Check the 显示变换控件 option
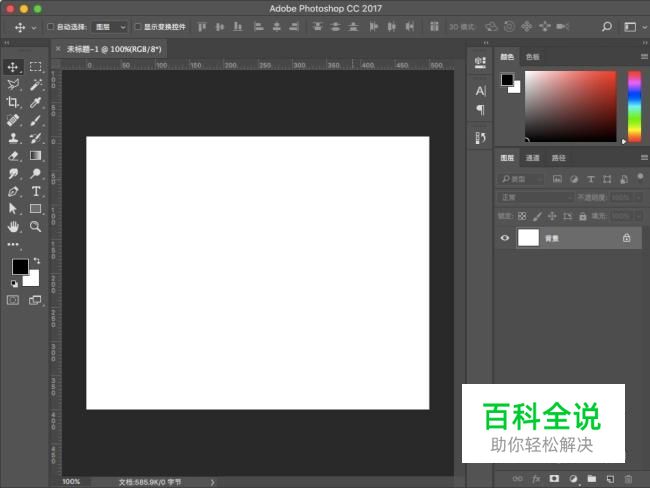 coord(138,27)
